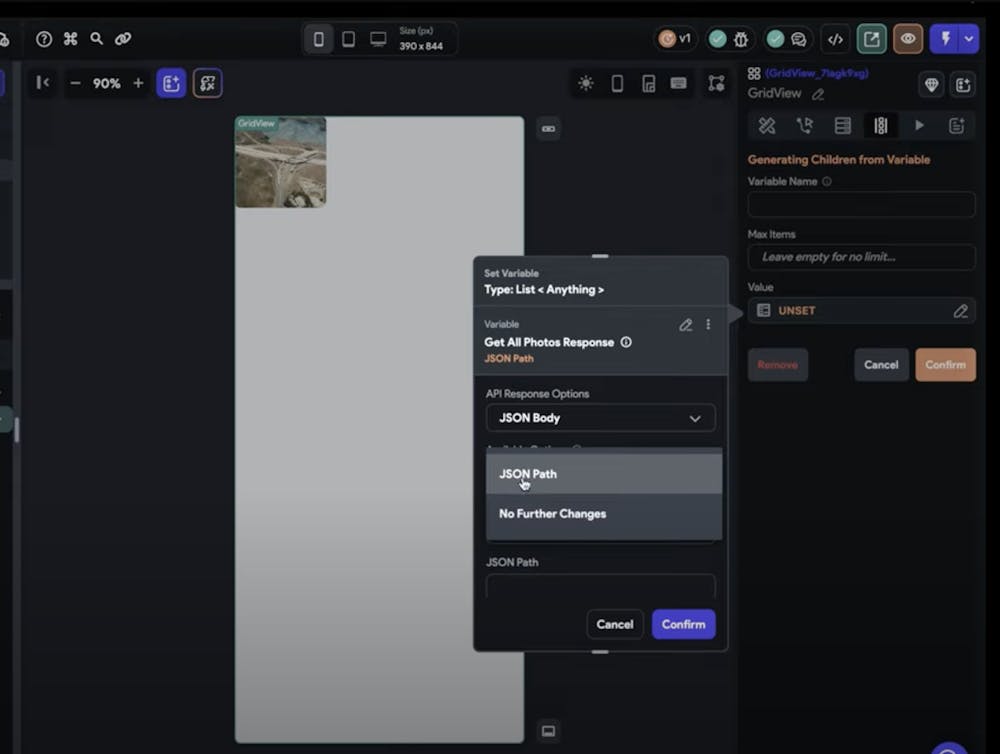Viewport: 1000px width, 754px height.
Task: Click the Max Items input field
Action: [861, 257]
